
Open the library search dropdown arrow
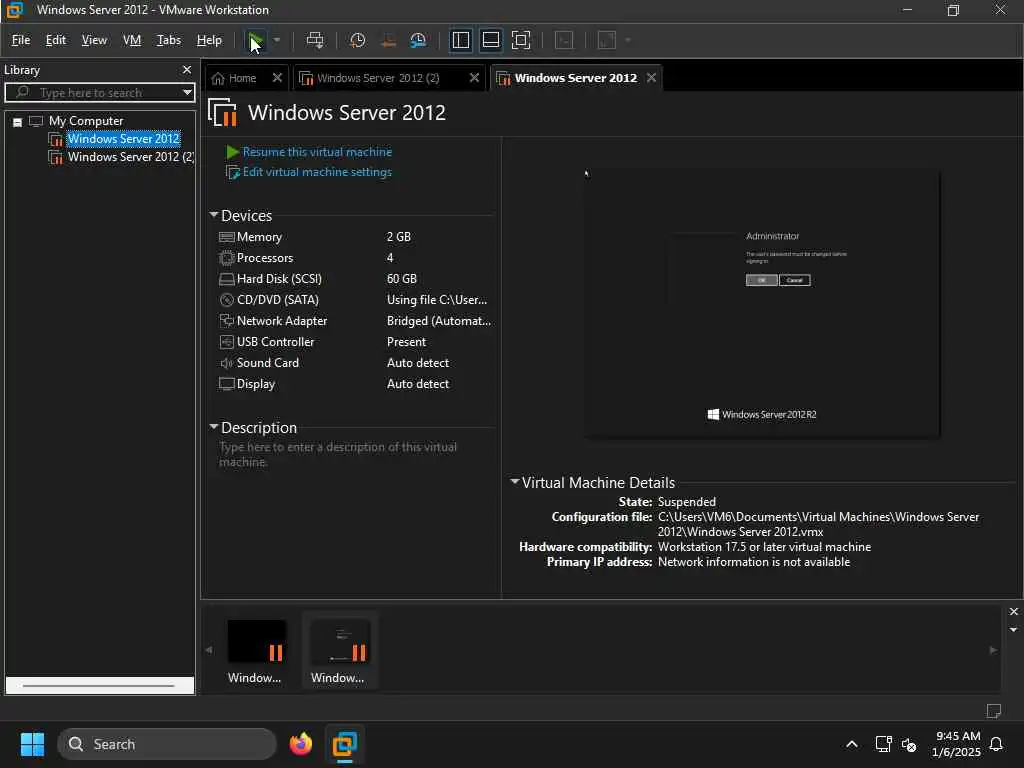pos(187,93)
